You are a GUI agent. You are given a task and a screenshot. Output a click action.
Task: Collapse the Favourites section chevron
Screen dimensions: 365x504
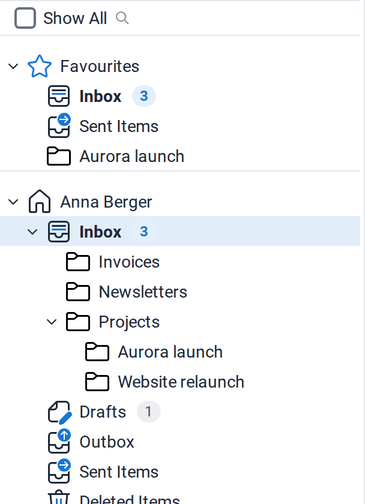[13, 66]
